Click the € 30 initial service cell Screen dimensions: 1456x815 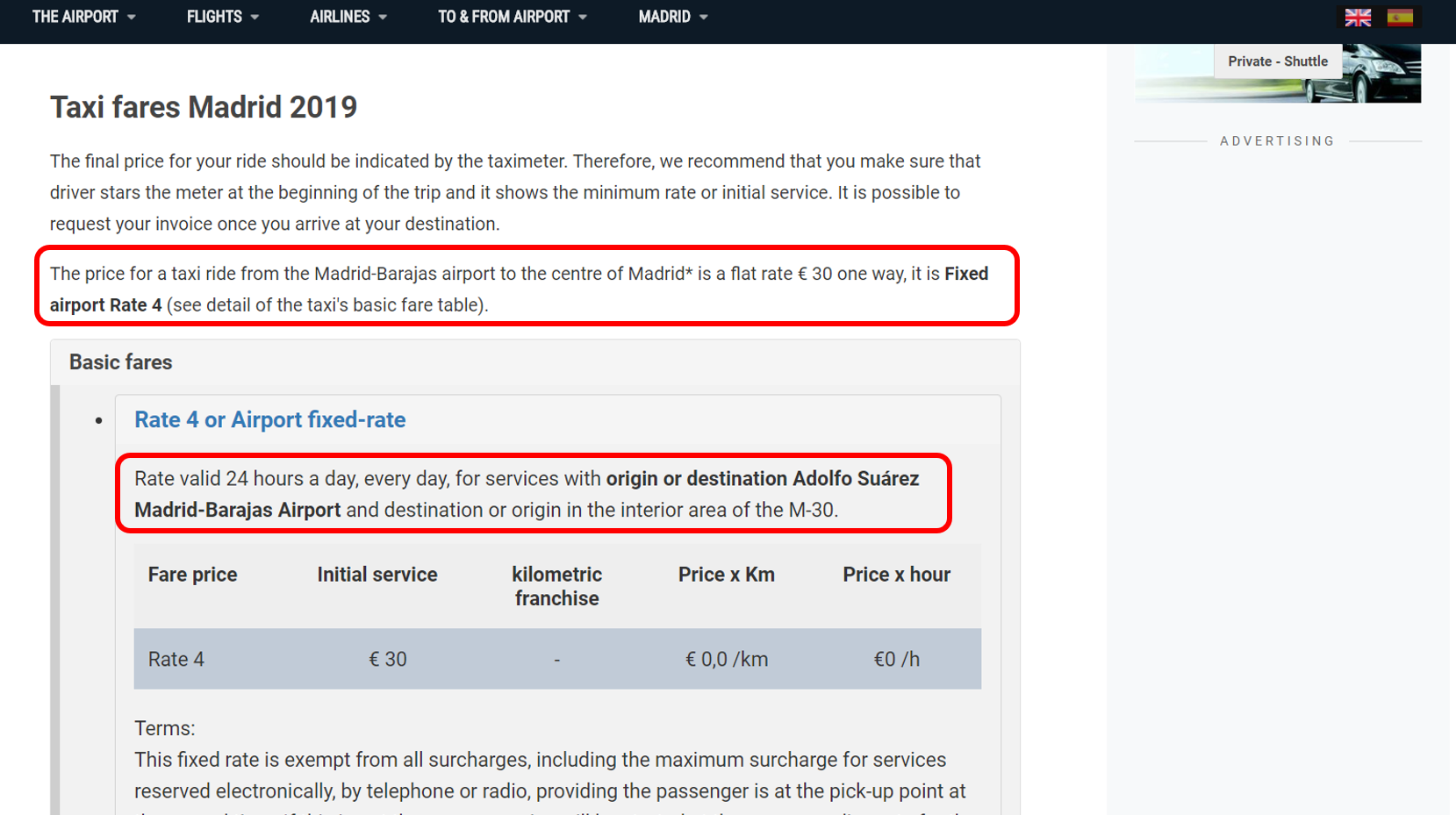[x=387, y=660]
